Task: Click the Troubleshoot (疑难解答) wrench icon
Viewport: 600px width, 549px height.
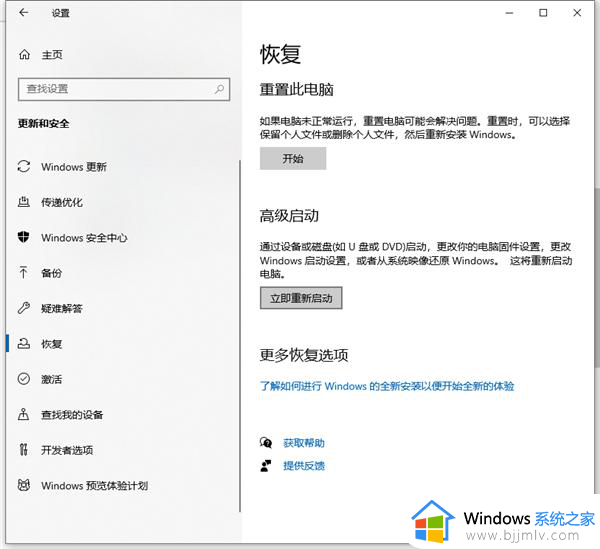Action: (24, 308)
